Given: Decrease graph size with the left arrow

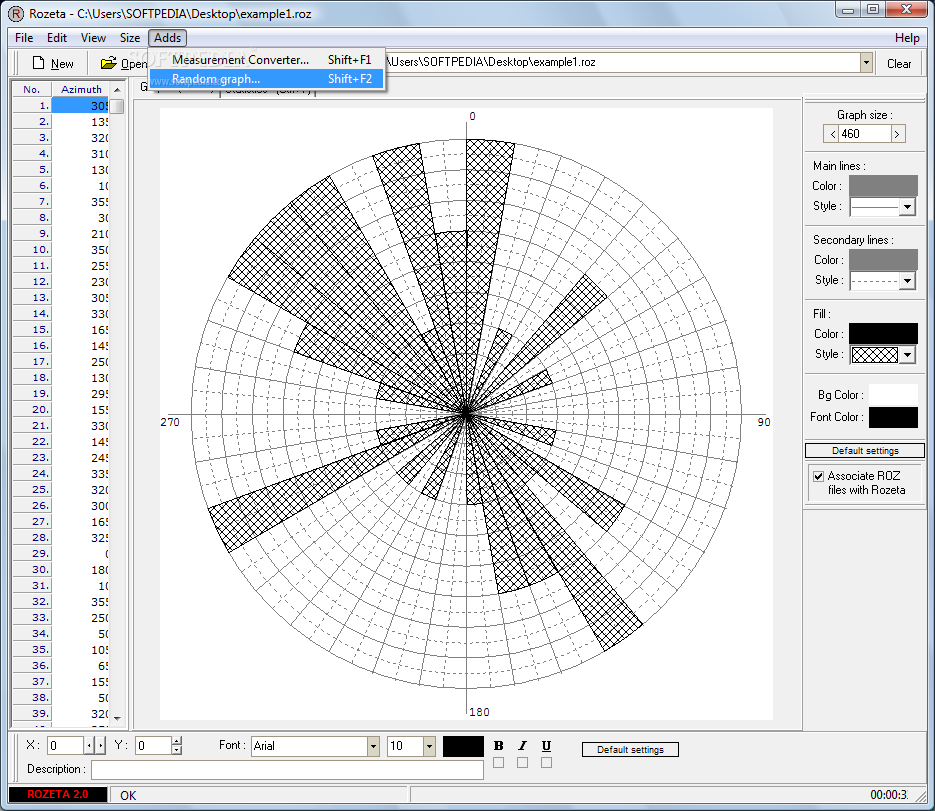Looking at the screenshot, I should click(x=832, y=134).
